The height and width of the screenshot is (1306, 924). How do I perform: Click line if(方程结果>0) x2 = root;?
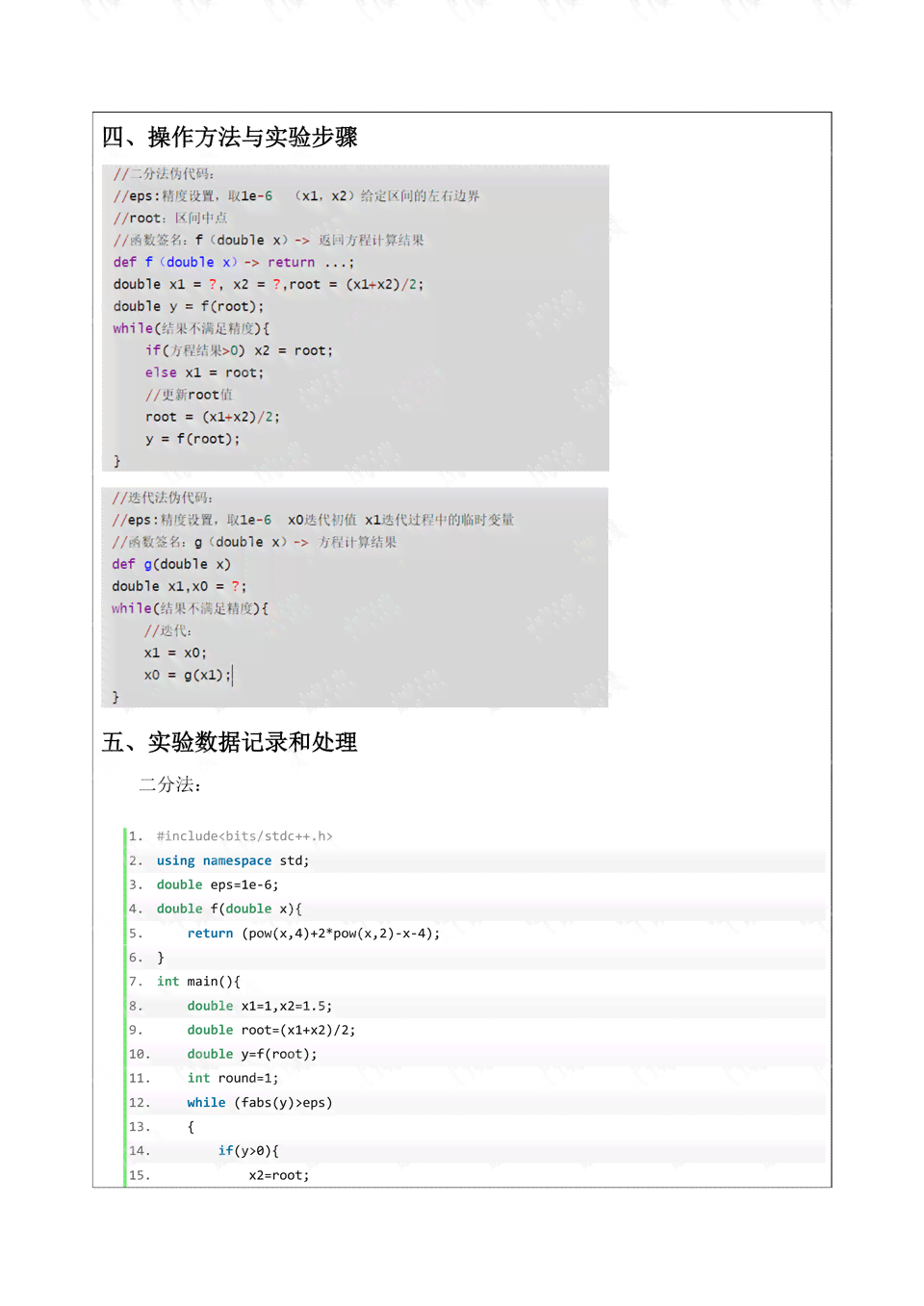[239, 350]
